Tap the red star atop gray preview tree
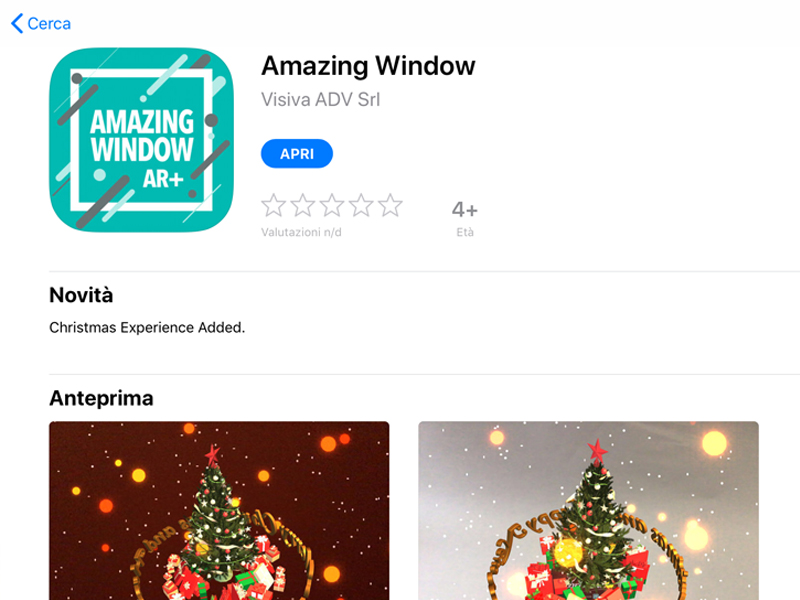The height and width of the screenshot is (600, 800). (597, 452)
